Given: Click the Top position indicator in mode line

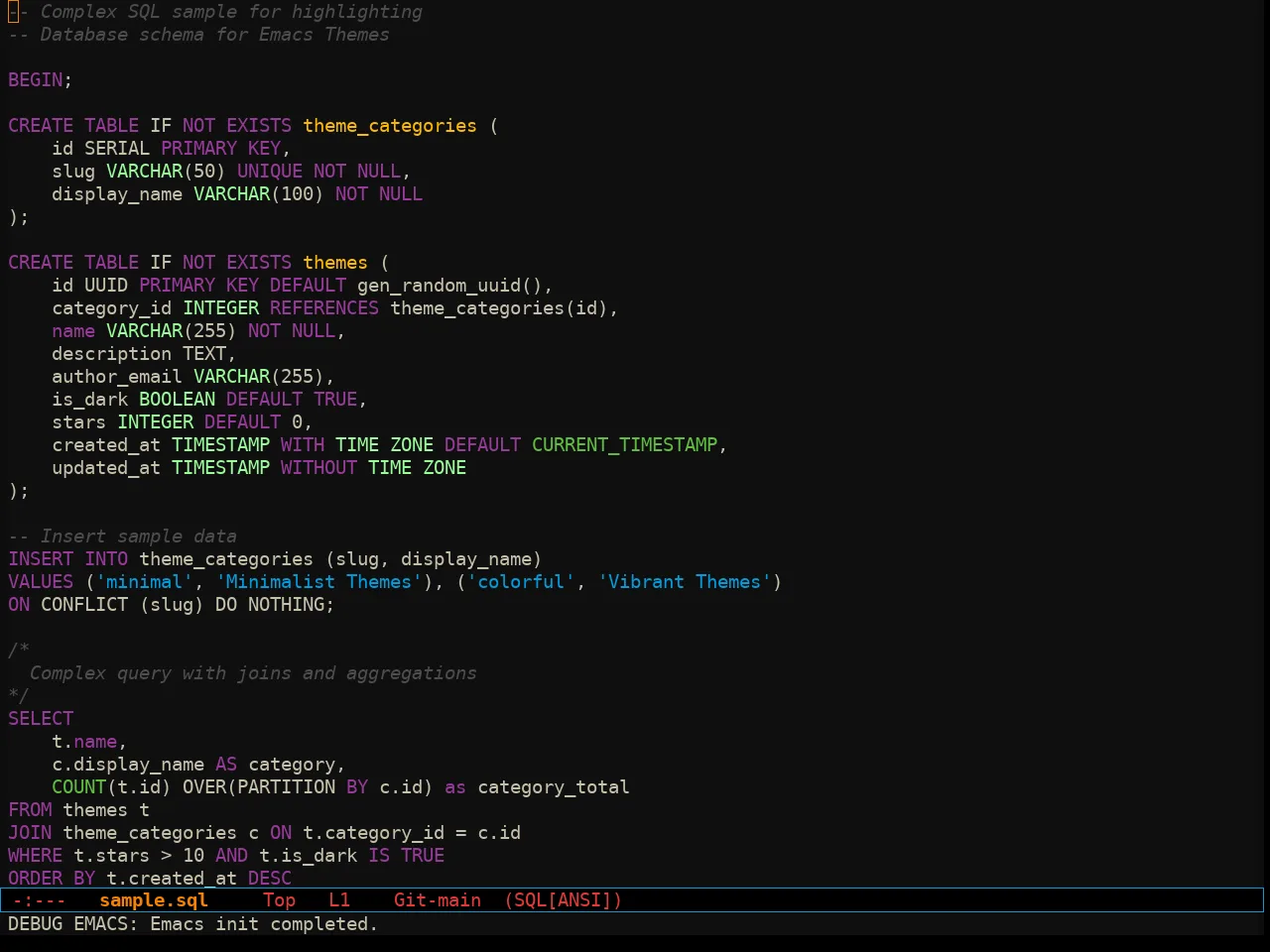Looking at the screenshot, I should coord(279,900).
